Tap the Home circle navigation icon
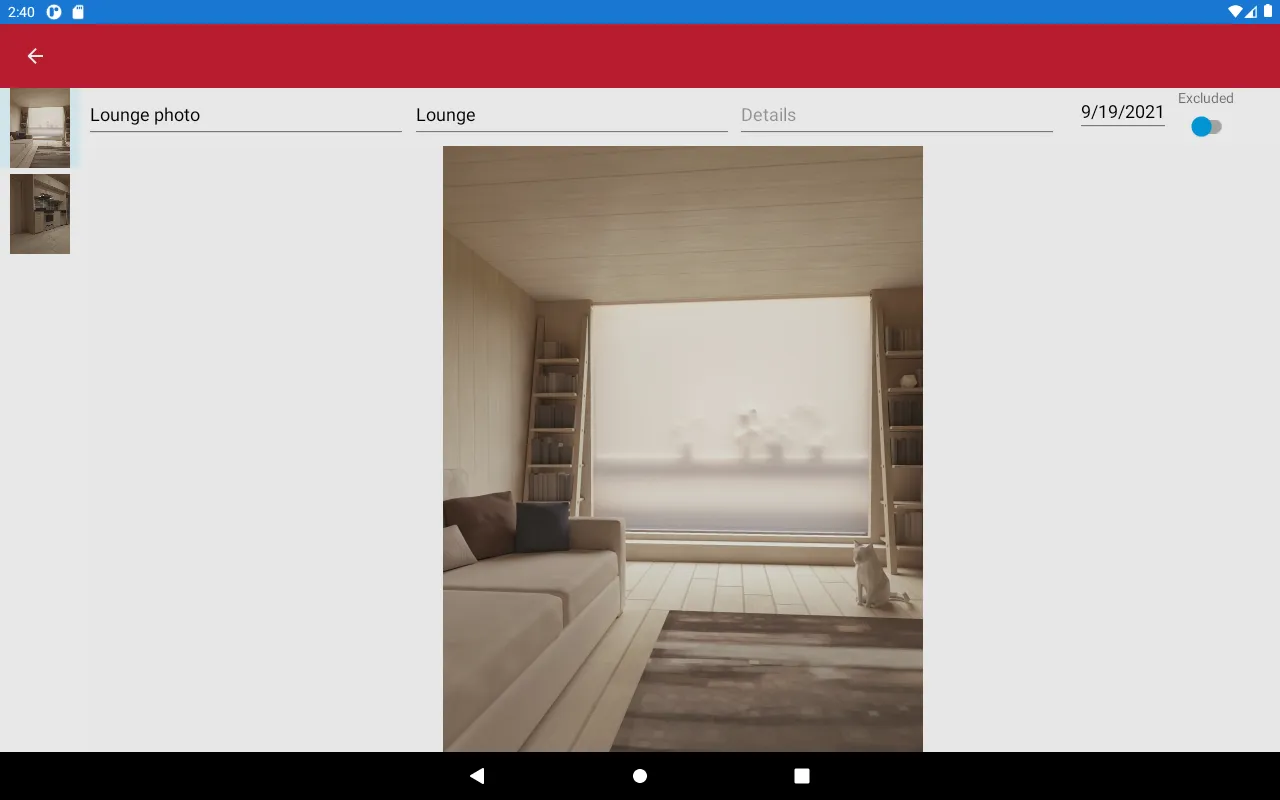 (639, 775)
